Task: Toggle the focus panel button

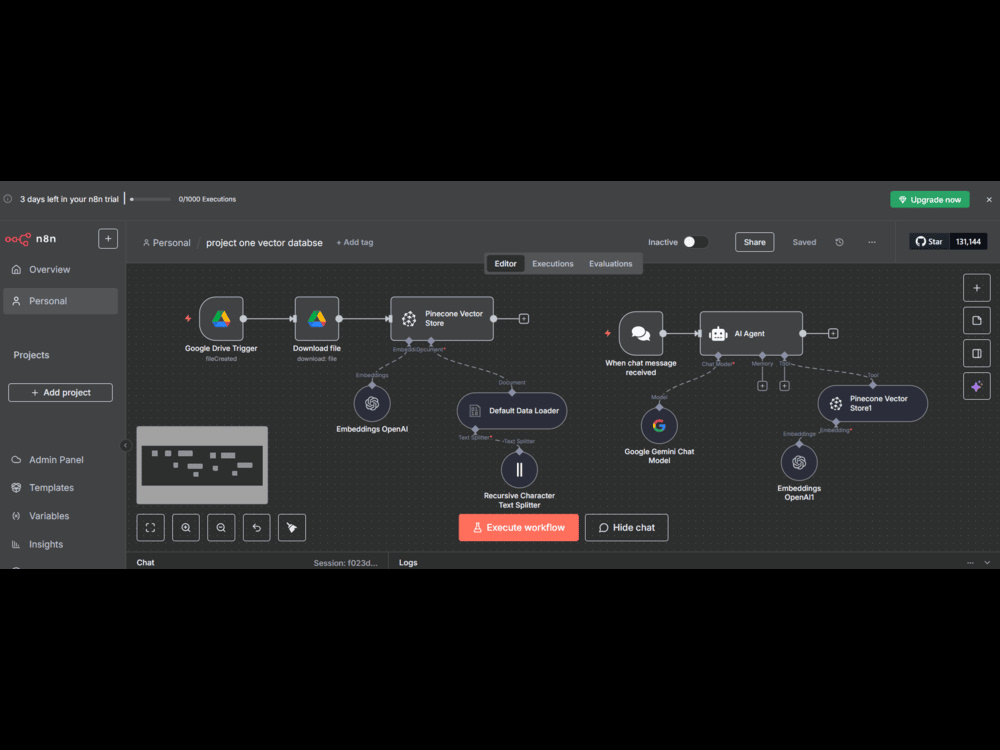Action: [x=976, y=353]
